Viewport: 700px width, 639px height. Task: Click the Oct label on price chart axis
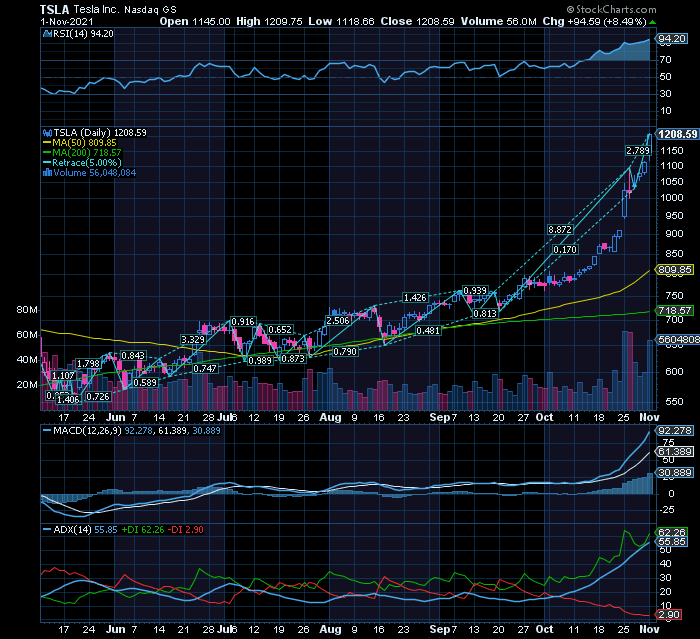(x=545, y=417)
